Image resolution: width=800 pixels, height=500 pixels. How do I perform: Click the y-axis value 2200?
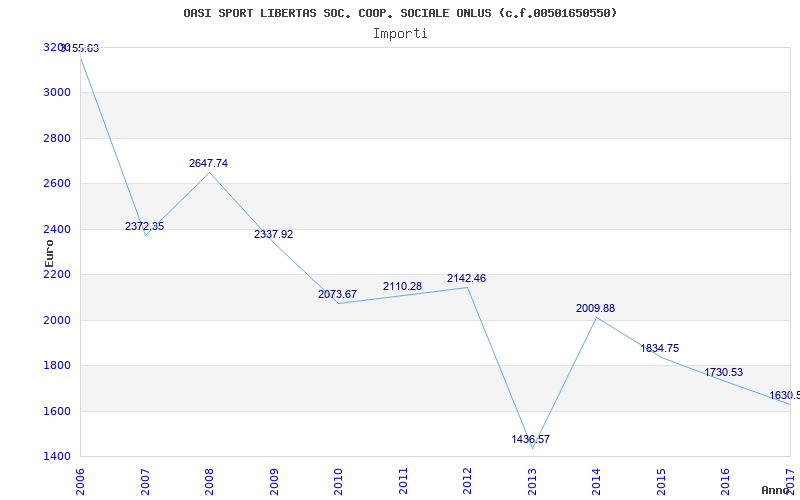[x=57, y=274]
